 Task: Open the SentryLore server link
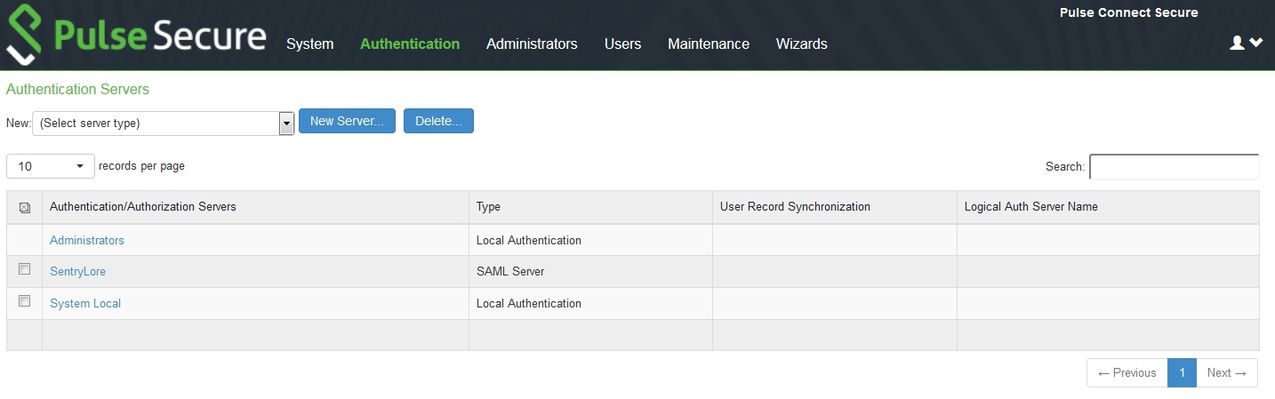[x=78, y=272]
